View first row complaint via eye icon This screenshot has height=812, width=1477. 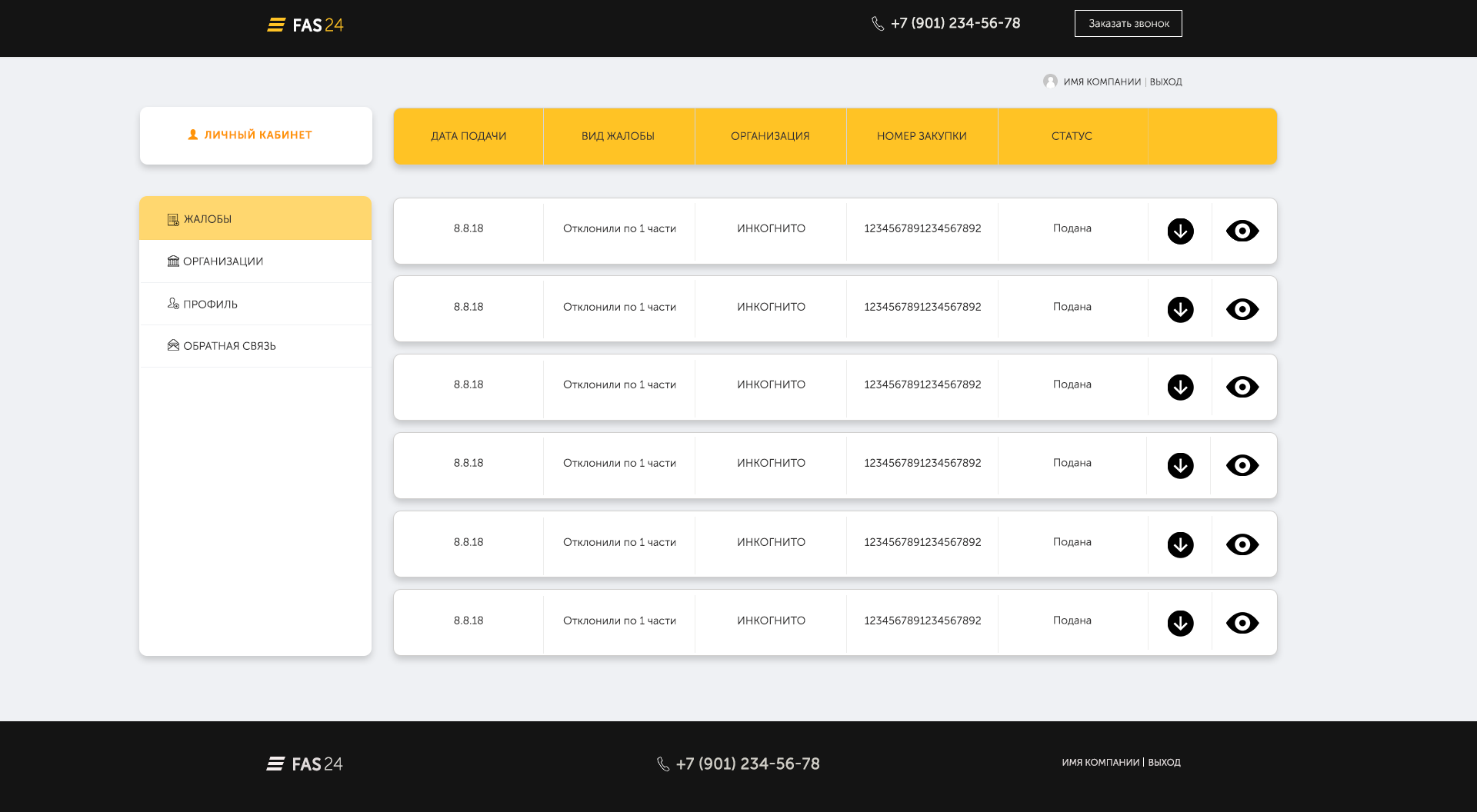(x=1242, y=231)
